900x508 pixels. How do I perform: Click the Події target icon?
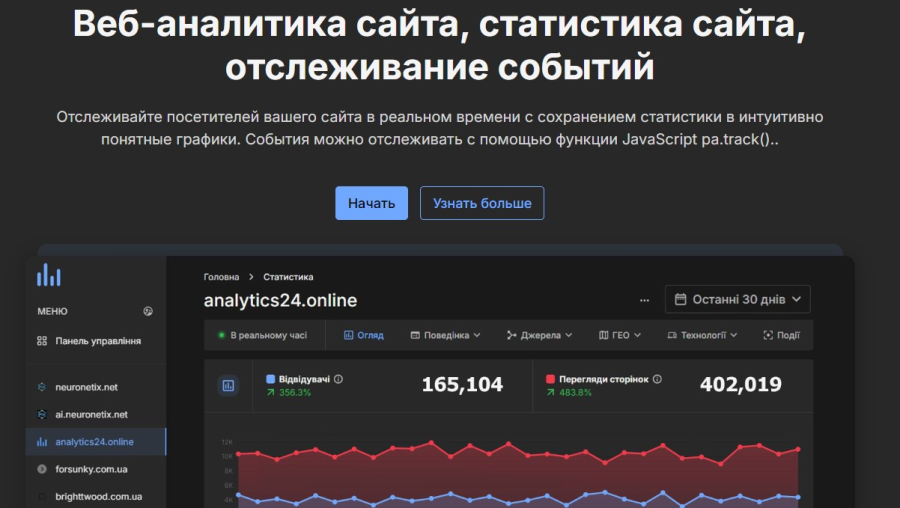point(768,335)
